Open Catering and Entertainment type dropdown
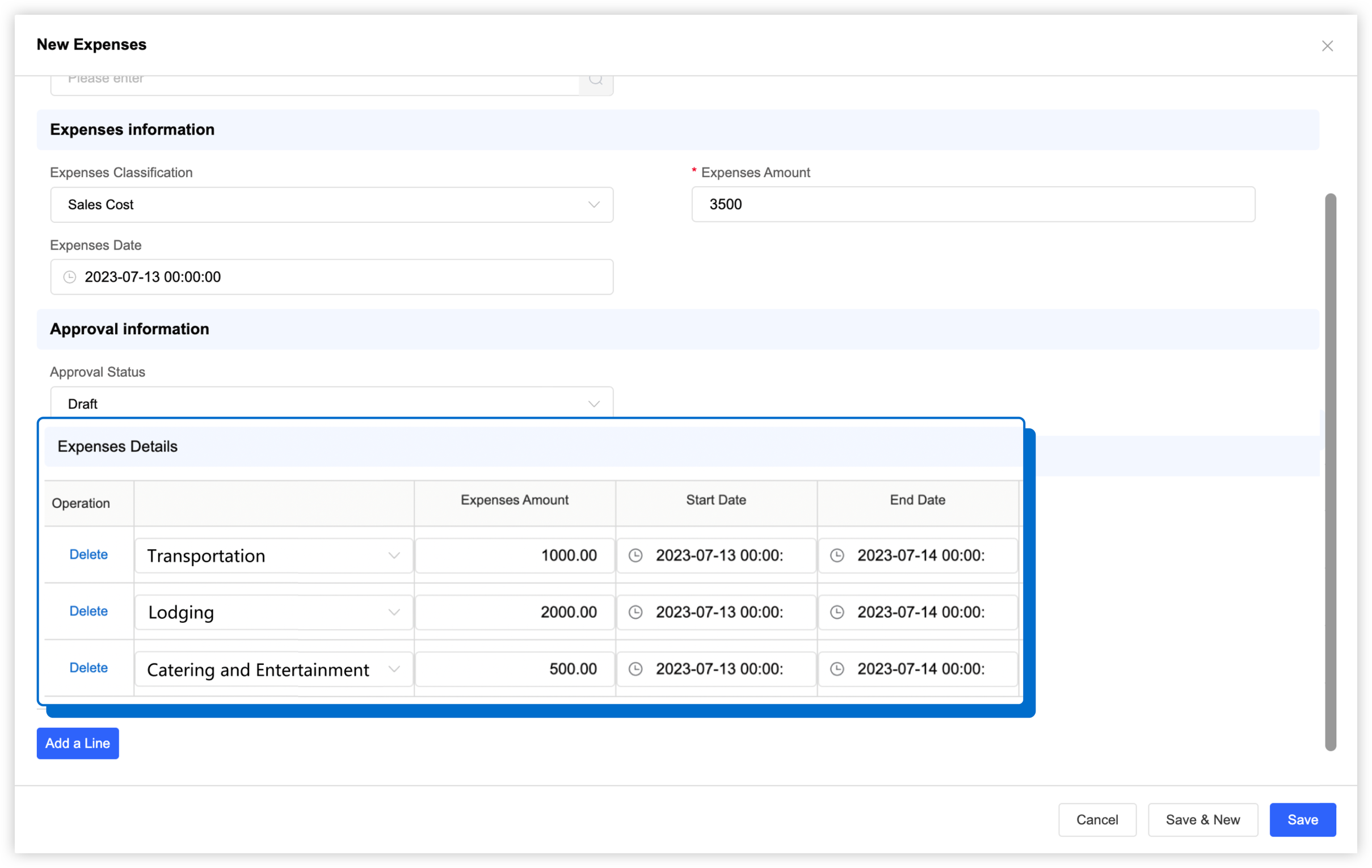Viewport: 1372px width, 868px height. 273,669
